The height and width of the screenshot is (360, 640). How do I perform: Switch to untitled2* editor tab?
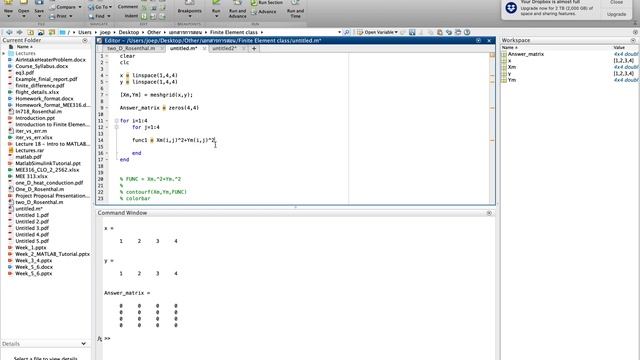coord(224,48)
